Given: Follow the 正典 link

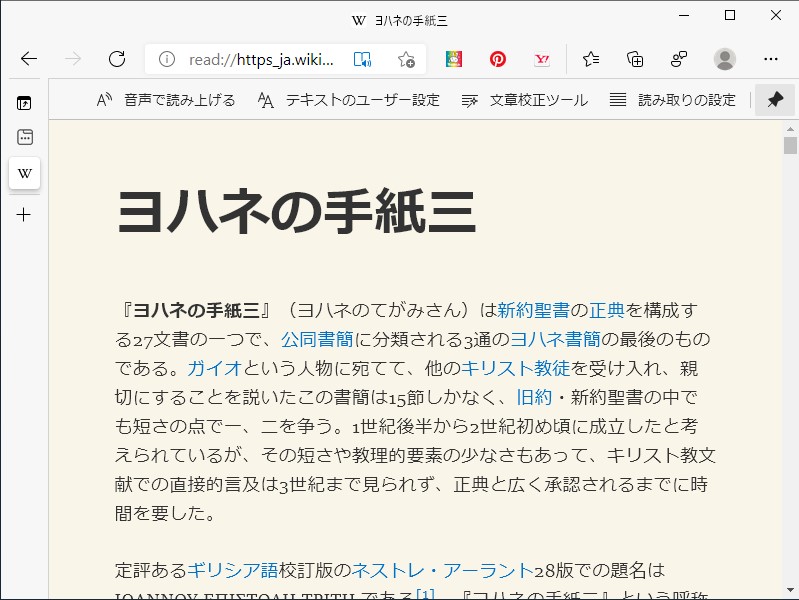Looking at the screenshot, I should pos(607,310).
